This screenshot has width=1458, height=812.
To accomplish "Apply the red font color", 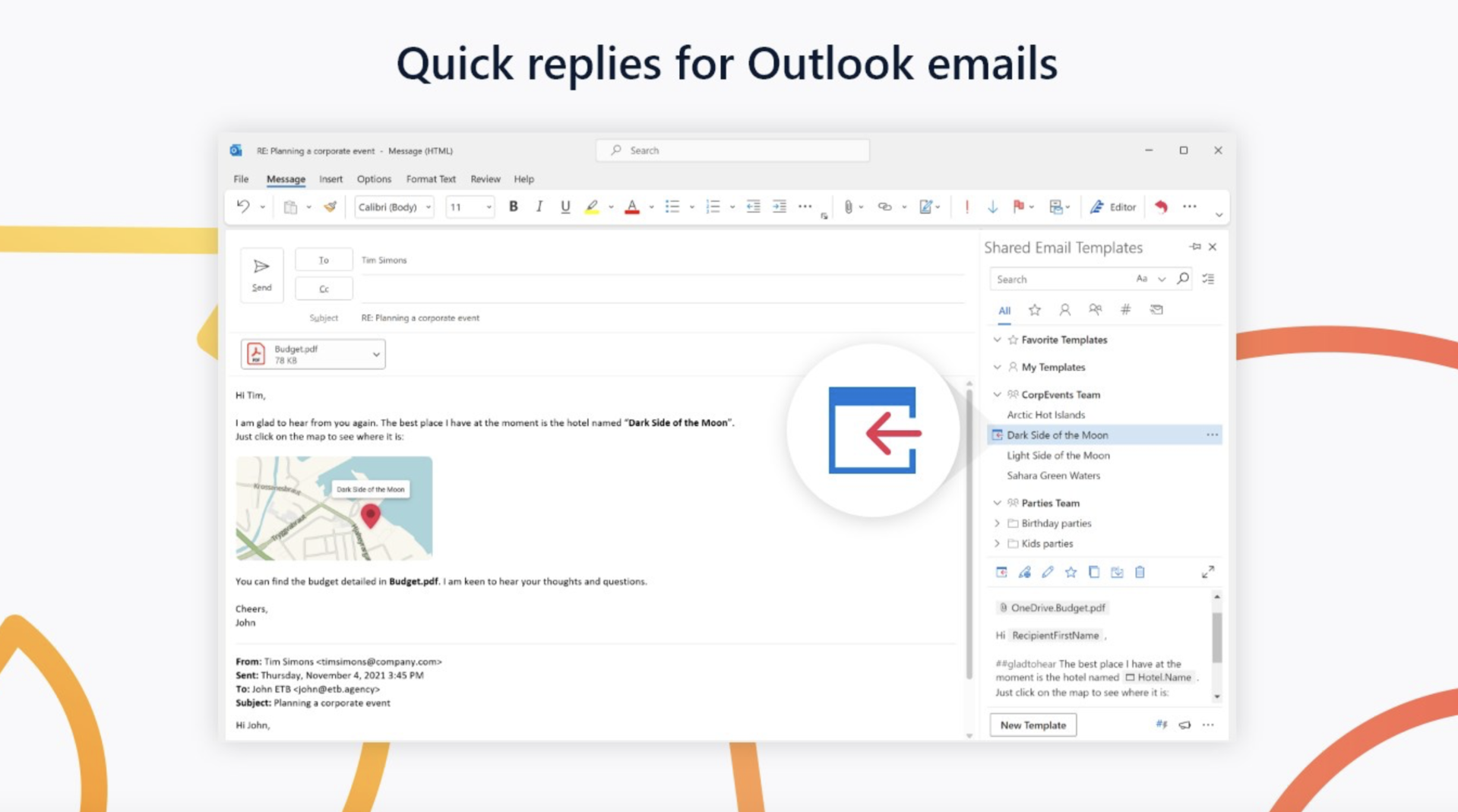I will (631, 207).
